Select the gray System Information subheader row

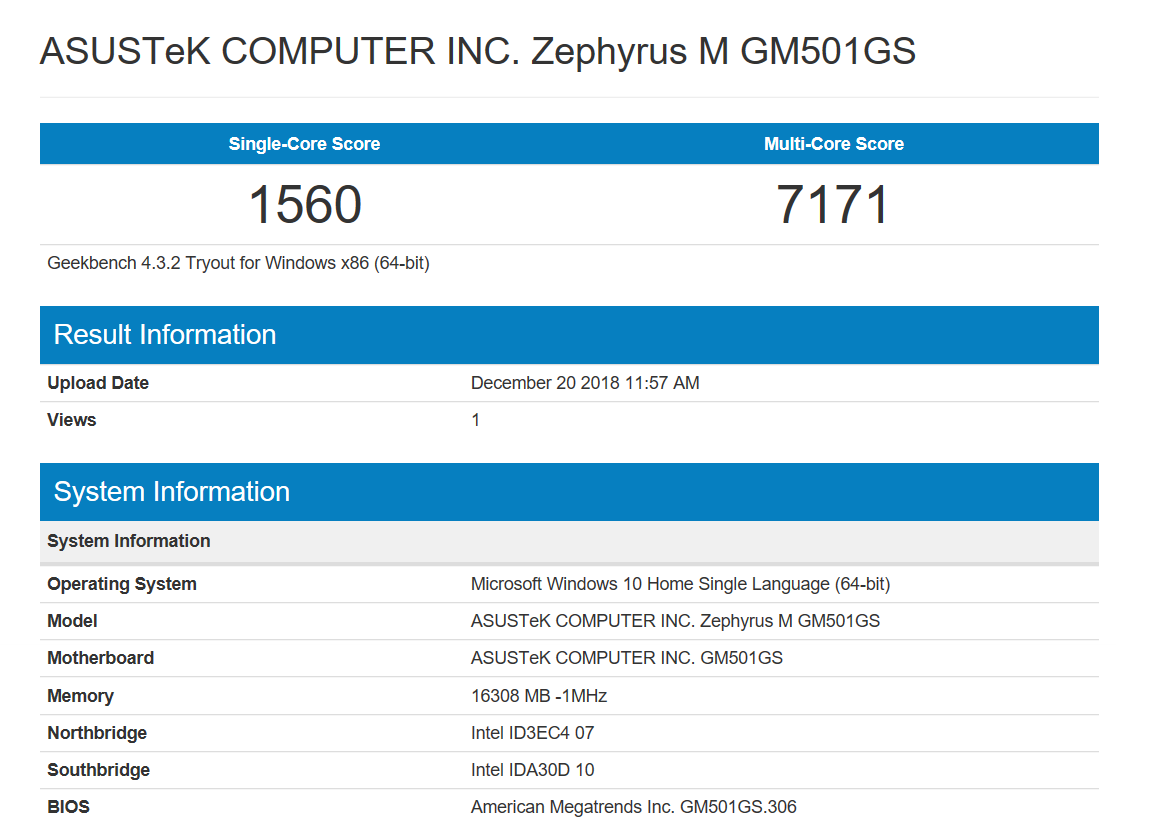tap(569, 541)
